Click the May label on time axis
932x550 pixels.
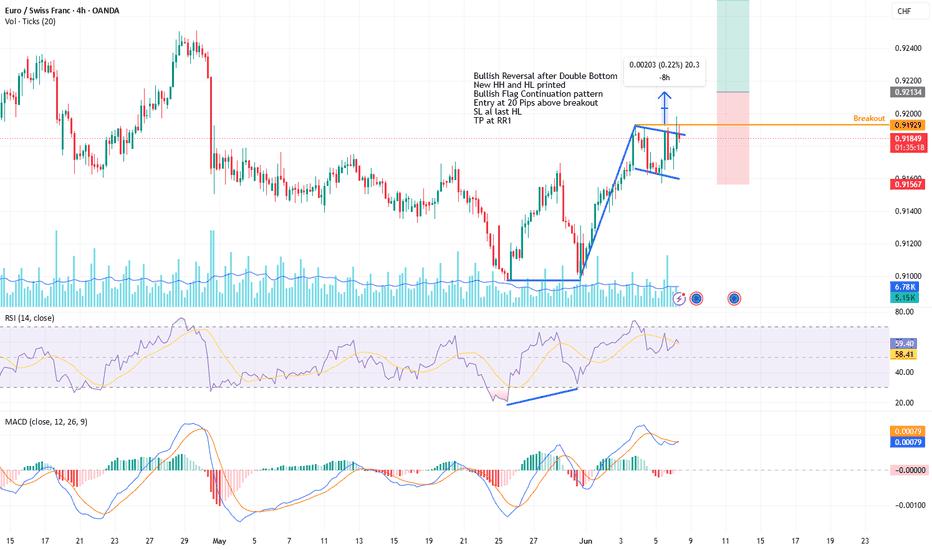(219, 541)
